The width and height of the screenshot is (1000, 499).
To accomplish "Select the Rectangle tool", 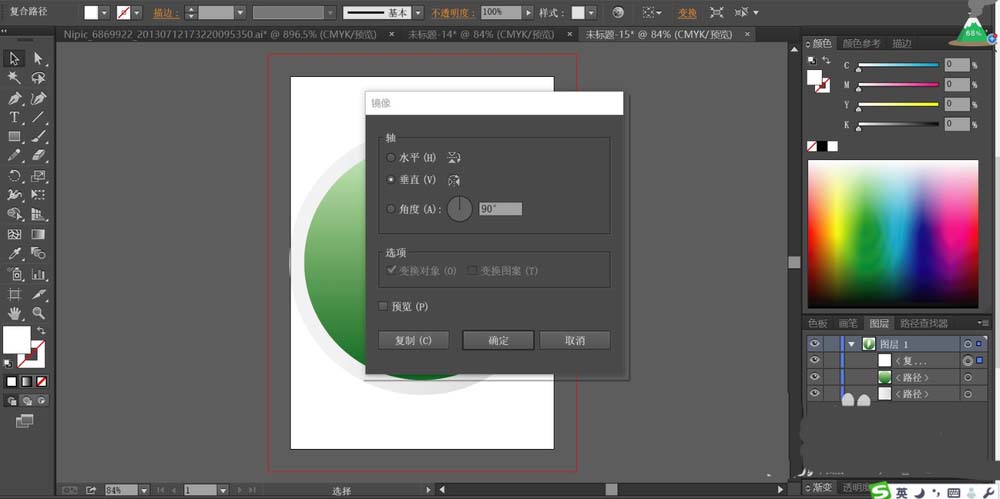I will coord(14,136).
